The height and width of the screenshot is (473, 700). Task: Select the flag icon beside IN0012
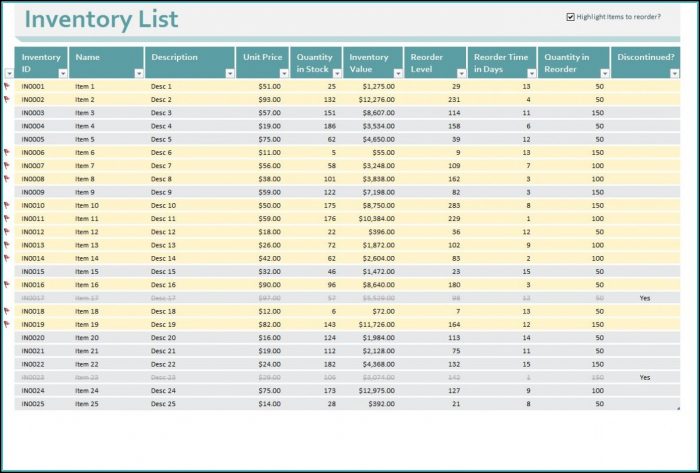click(7, 232)
